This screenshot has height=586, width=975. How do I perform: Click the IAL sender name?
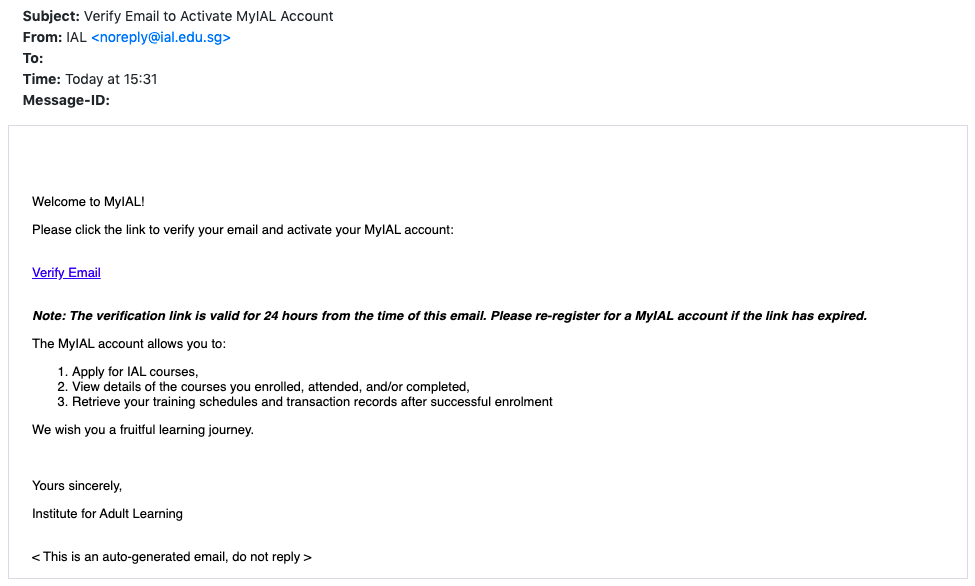pos(76,37)
